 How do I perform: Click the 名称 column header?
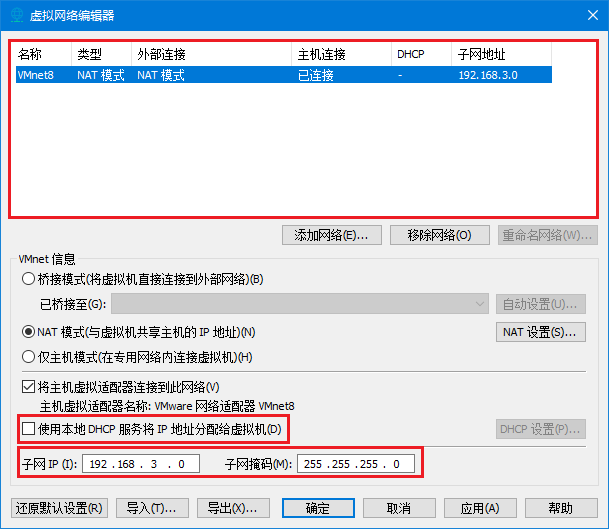pos(30,54)
